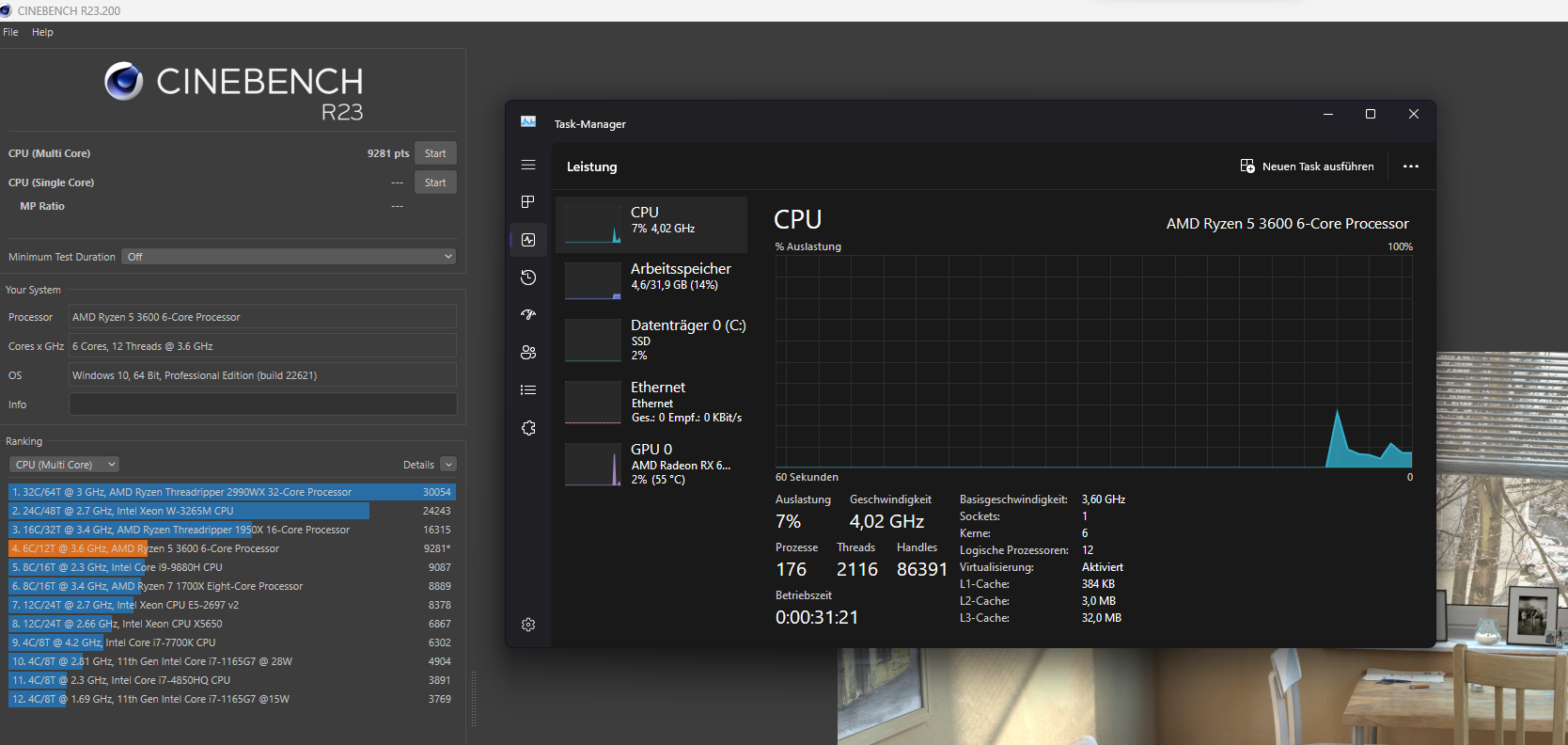Select GPU 0 AMD Radeon entry
1568x745 pixels.
pos(651,464)
